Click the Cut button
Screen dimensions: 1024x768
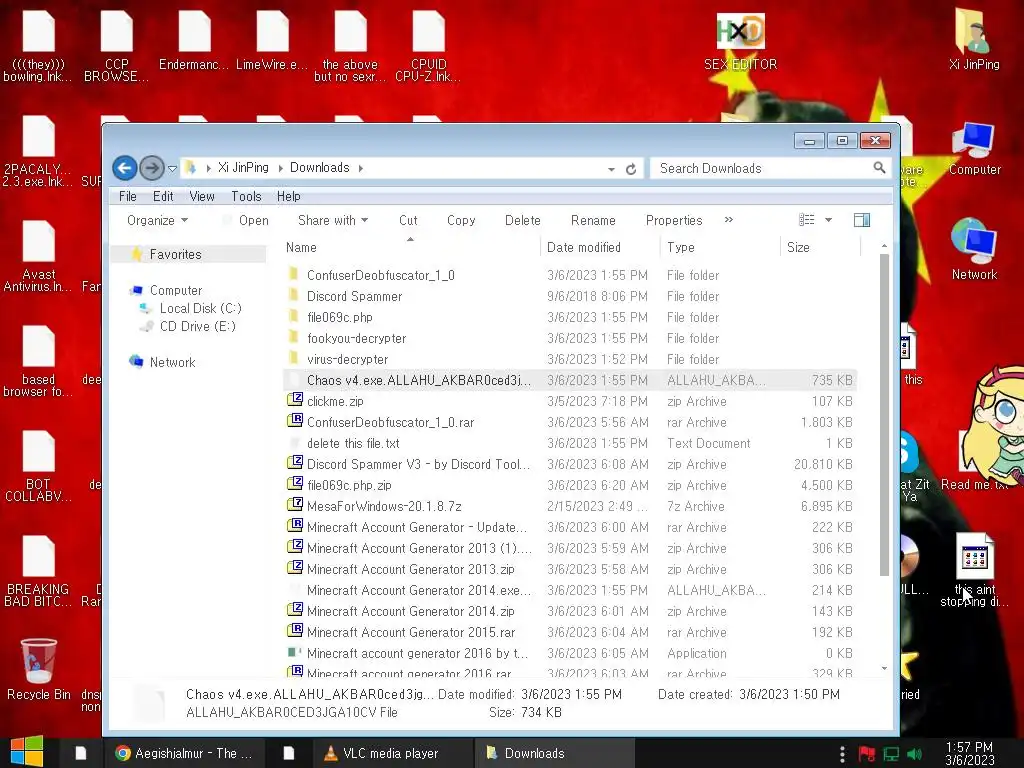pyautogui.click(x=408, y=221)
